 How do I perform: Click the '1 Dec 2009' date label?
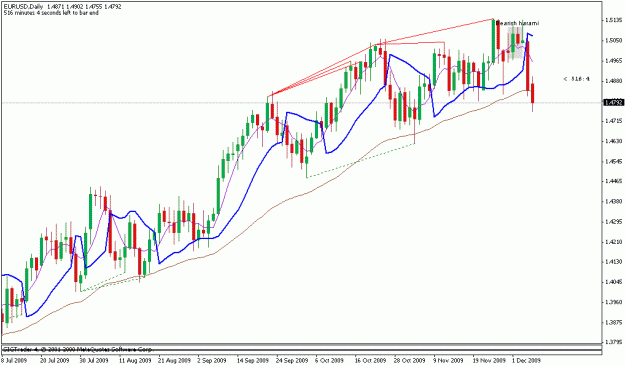(x=526, y=360)
